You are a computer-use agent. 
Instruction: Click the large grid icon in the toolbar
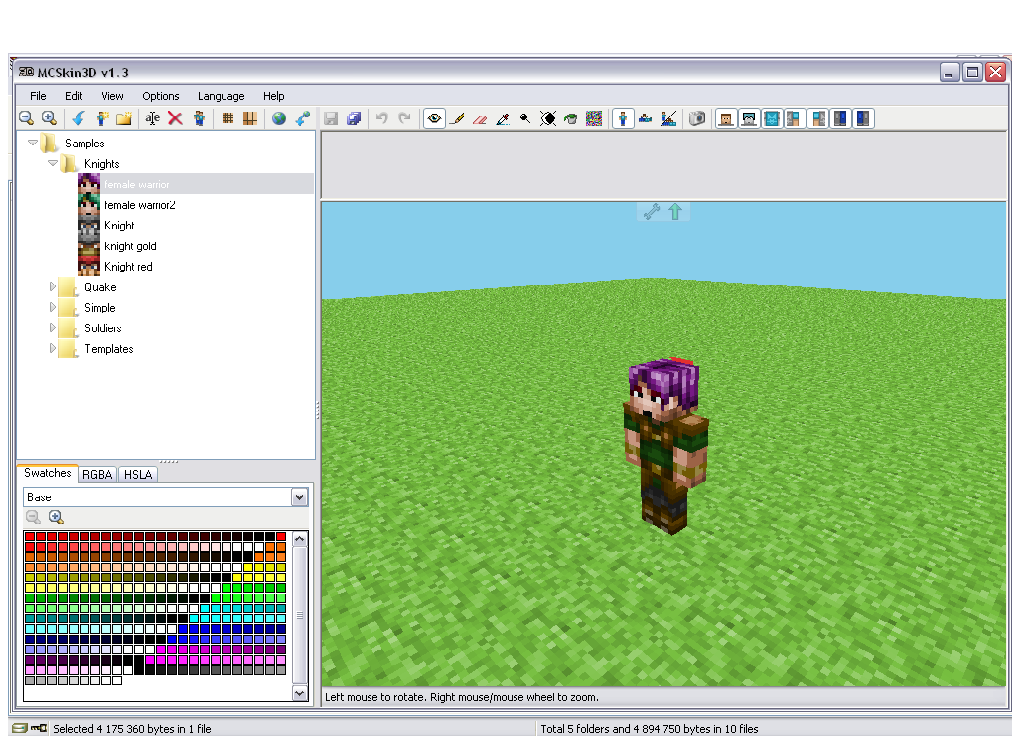(x=250, y=118)
